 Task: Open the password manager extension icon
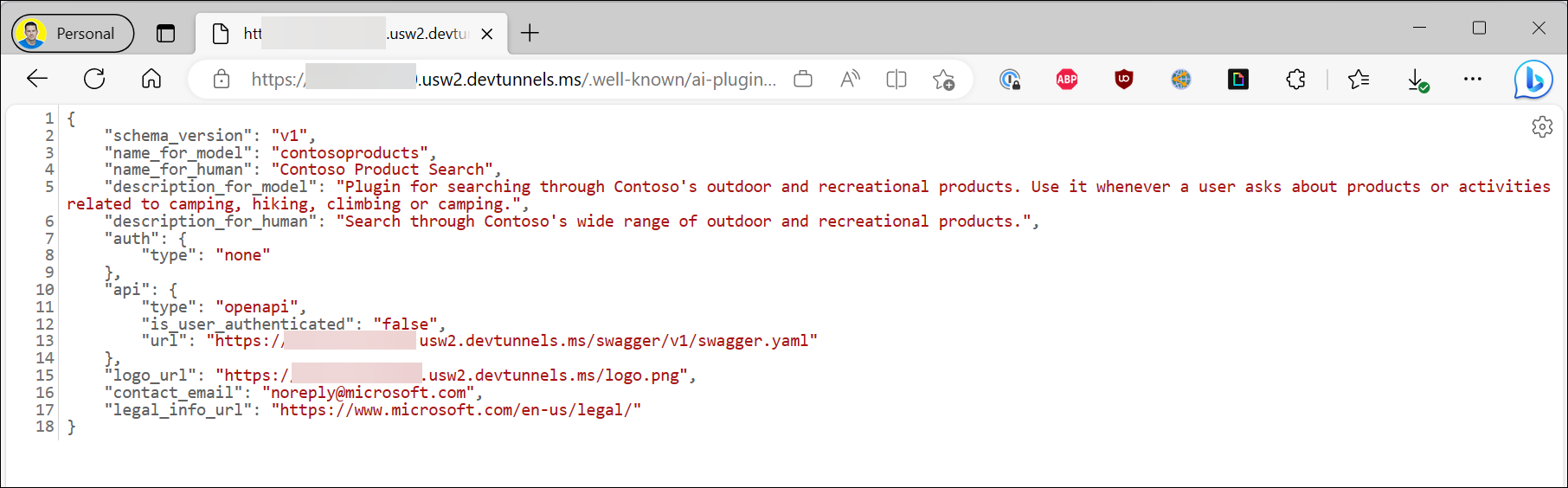click(1010, 80)
